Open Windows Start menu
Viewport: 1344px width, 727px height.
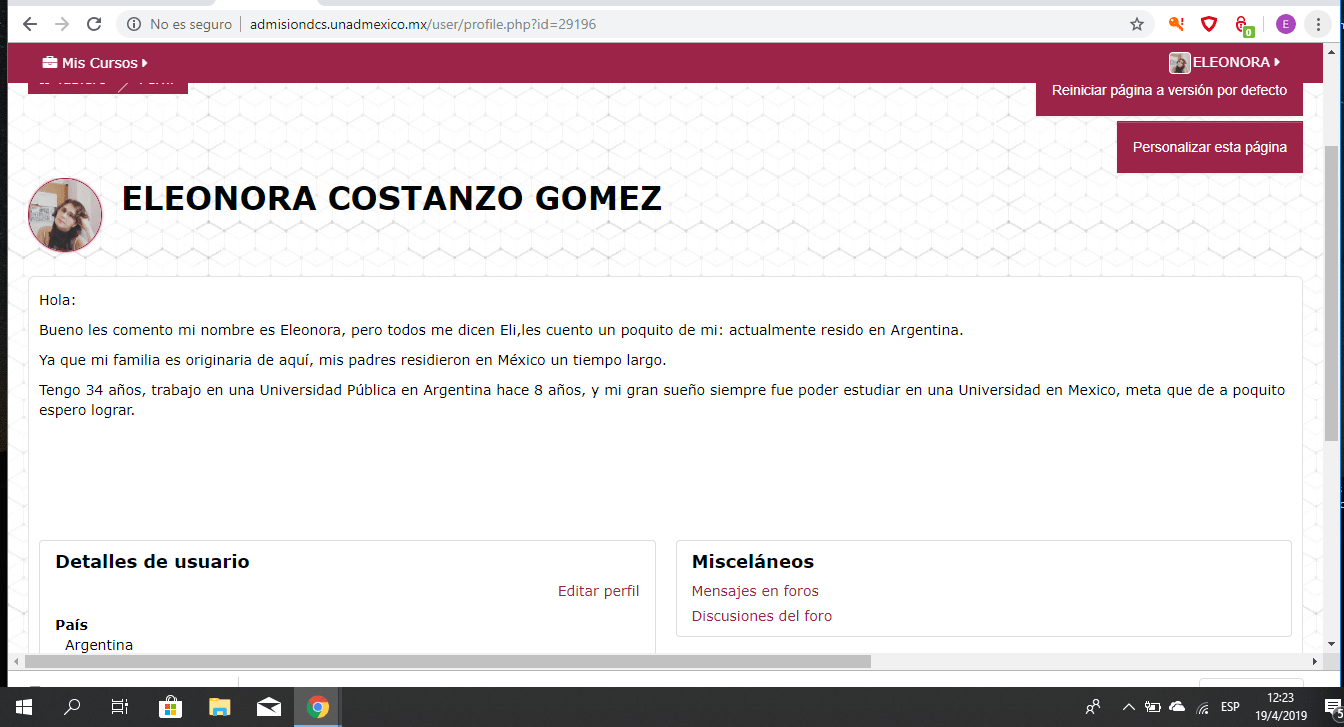click(x=24, y=707)
